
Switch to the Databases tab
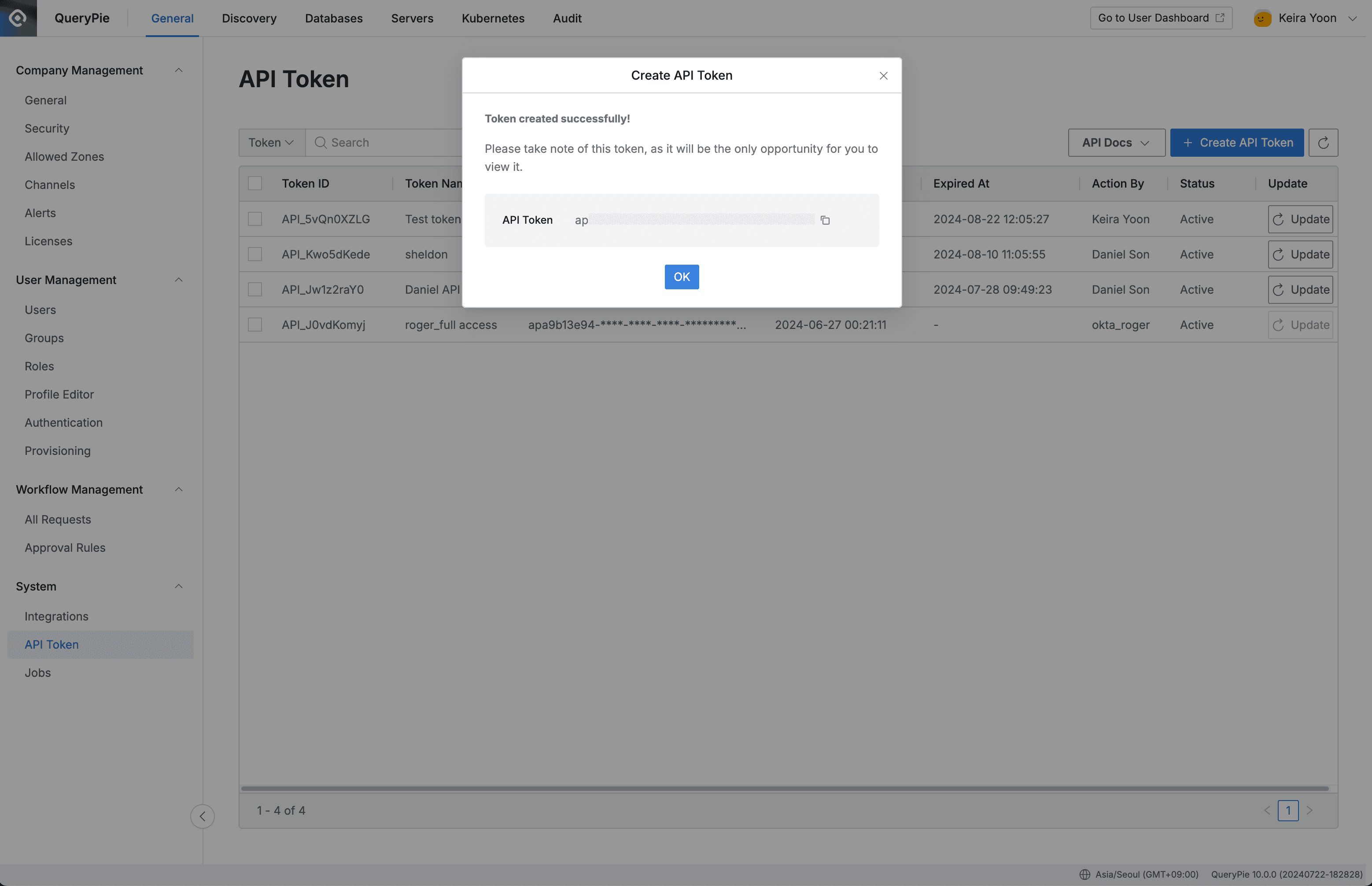point(334,18)
